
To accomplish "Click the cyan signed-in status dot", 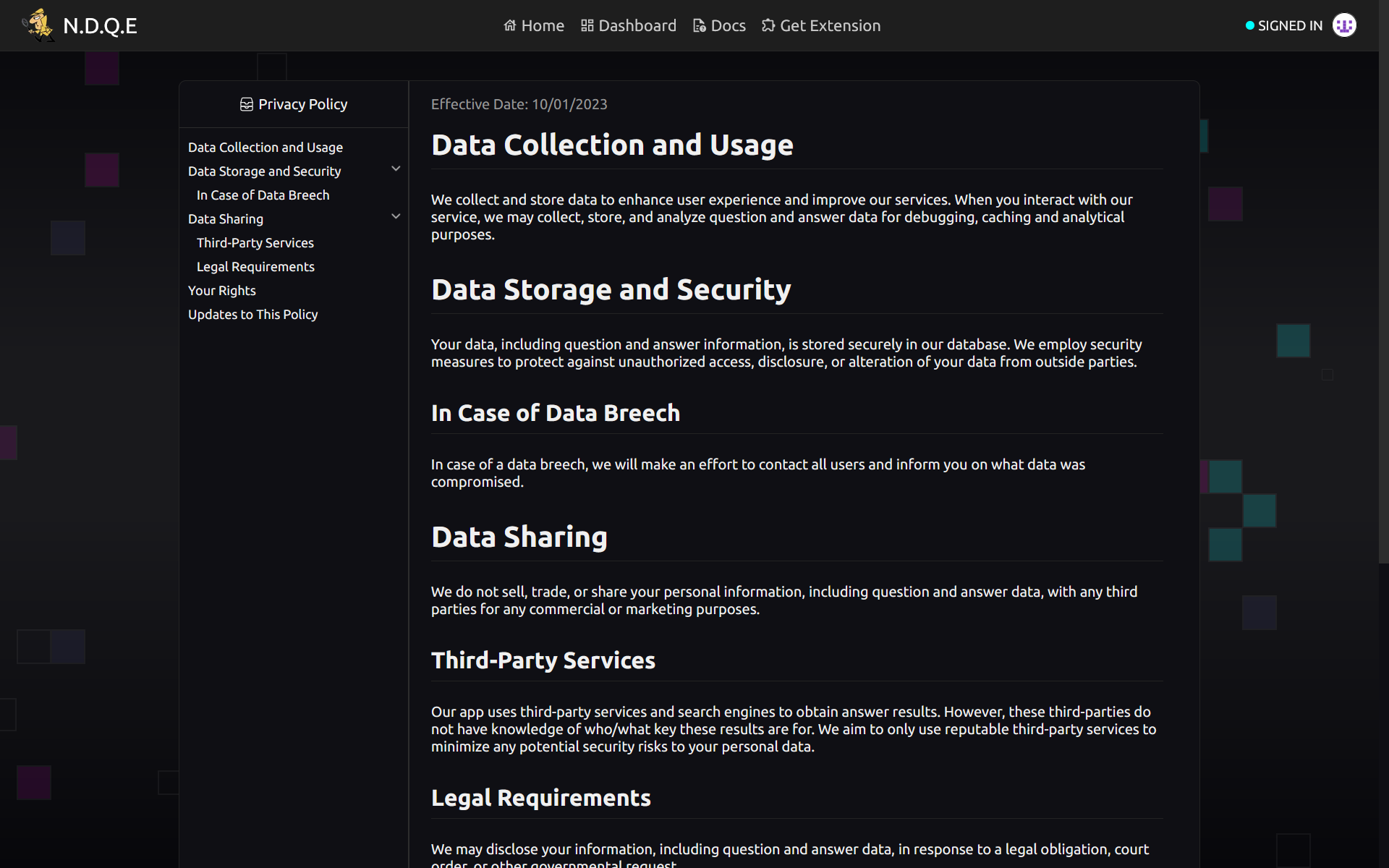I will (1249, 26).
